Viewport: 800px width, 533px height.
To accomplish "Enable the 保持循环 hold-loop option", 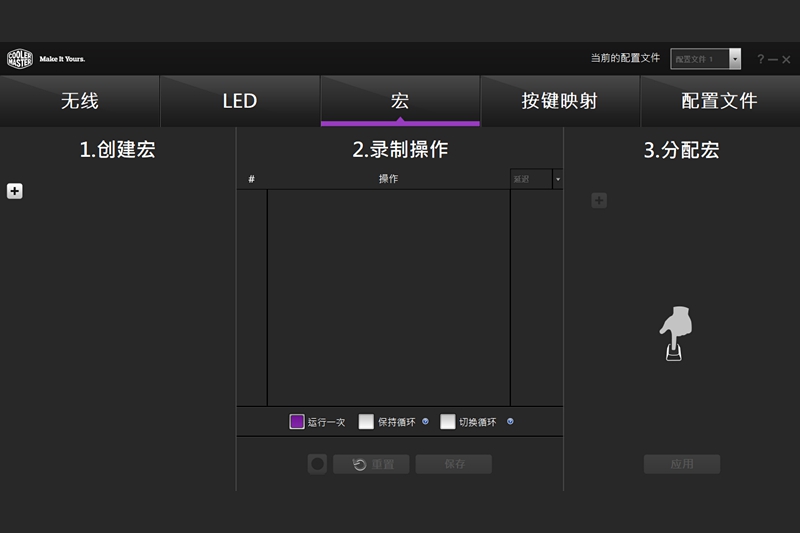I will click(x=366, y=422).
